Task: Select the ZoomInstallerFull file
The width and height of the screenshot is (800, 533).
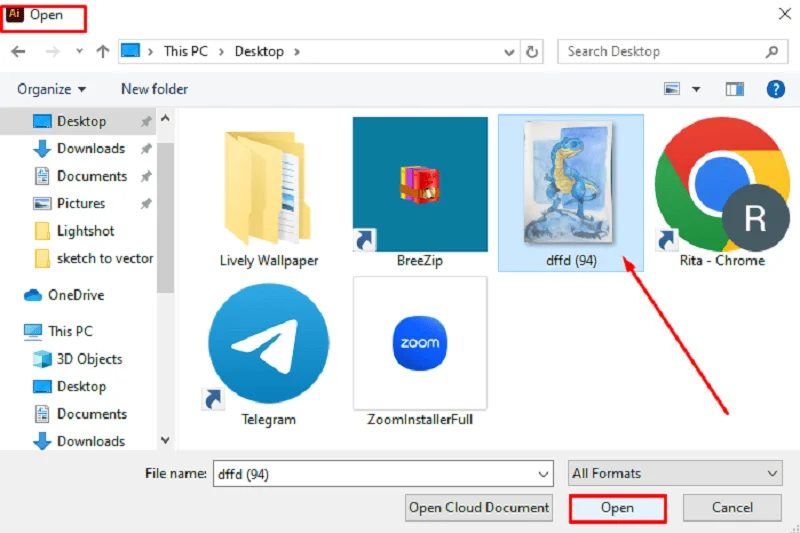Action: (x=420, y=352)
